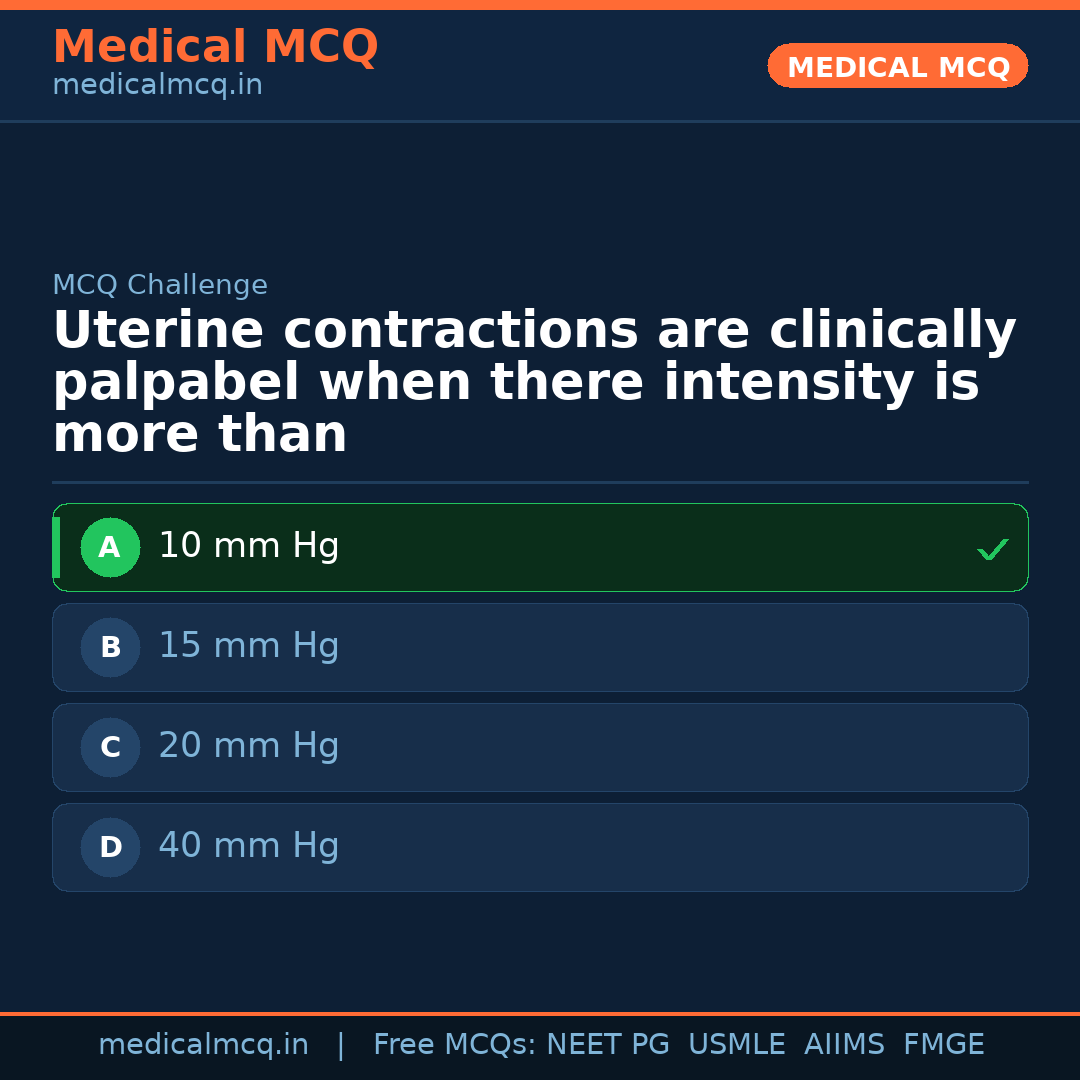Select the 15 mm Hg answer text

tap(249, 646)
